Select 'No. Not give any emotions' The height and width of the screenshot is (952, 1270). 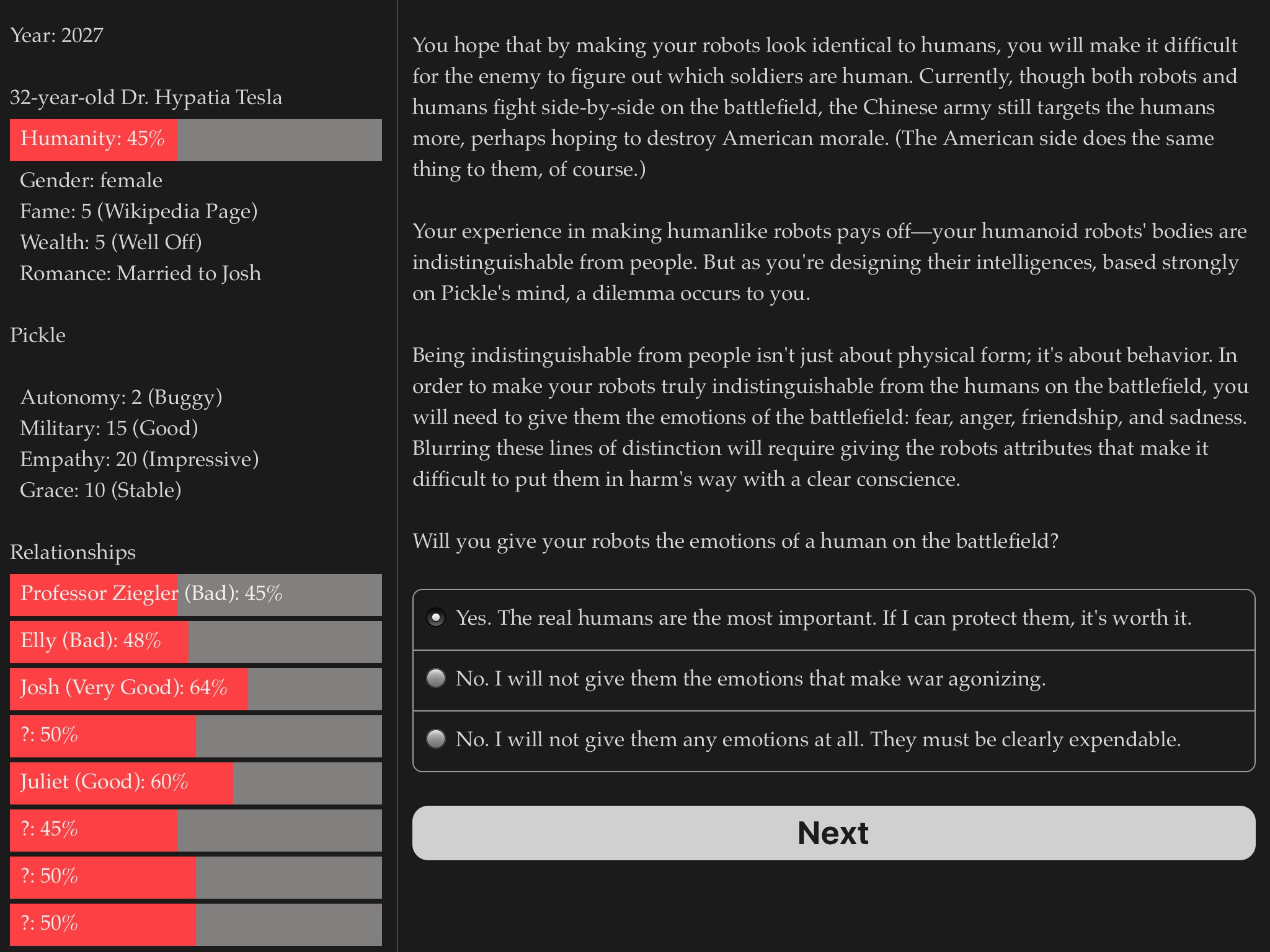[x=435, y=740]
